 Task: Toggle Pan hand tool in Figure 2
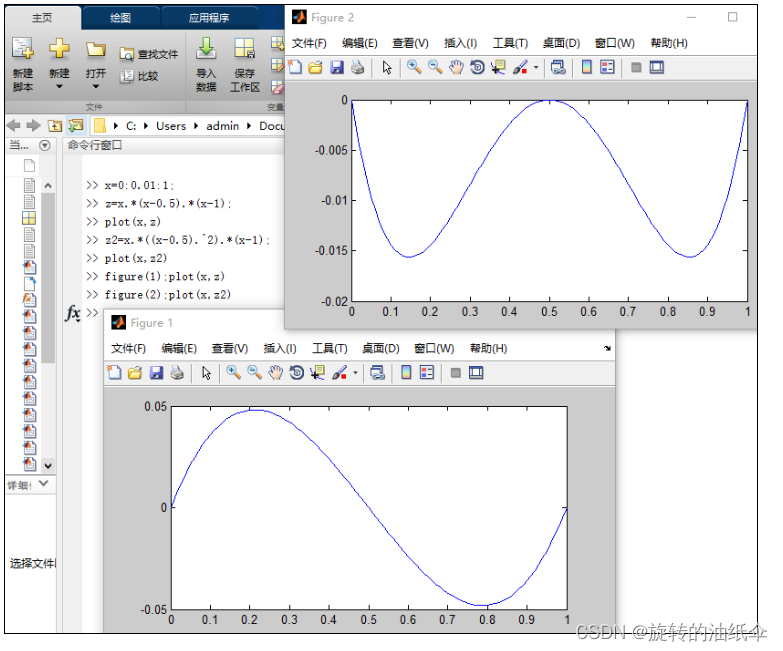[456, 67]
